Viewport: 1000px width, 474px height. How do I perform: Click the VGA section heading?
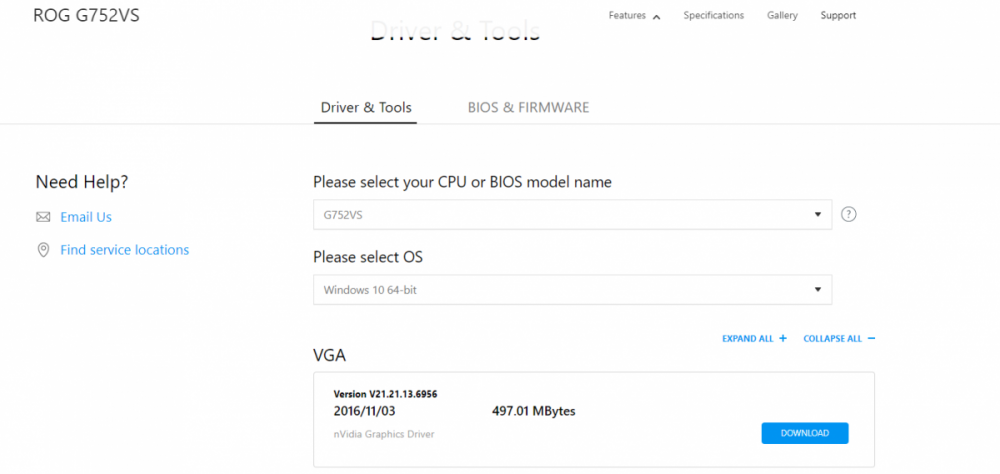[x=329, y=356]
